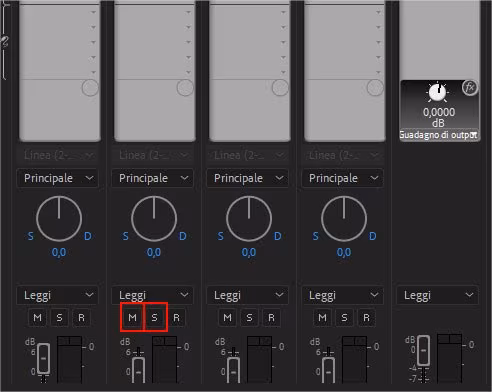
Task: Click the master track's volume fader handle
Action: 423,350
